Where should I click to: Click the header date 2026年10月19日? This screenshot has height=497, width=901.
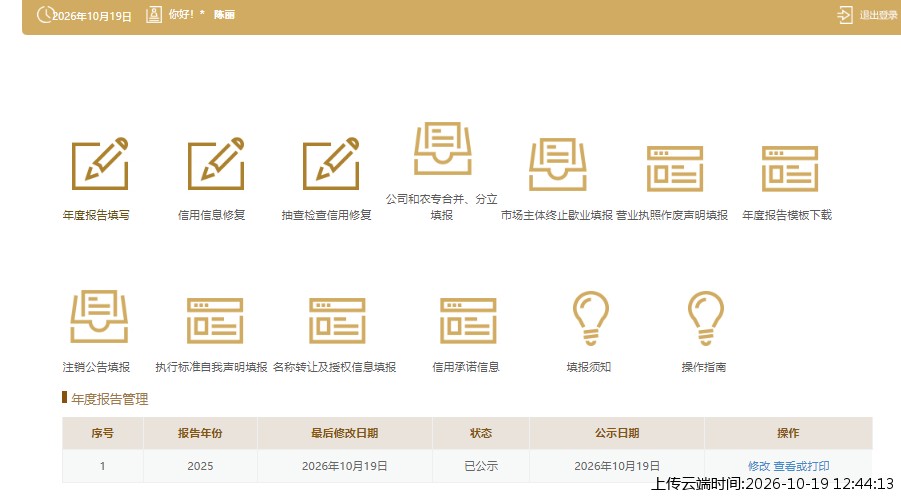tap(92, 16)
